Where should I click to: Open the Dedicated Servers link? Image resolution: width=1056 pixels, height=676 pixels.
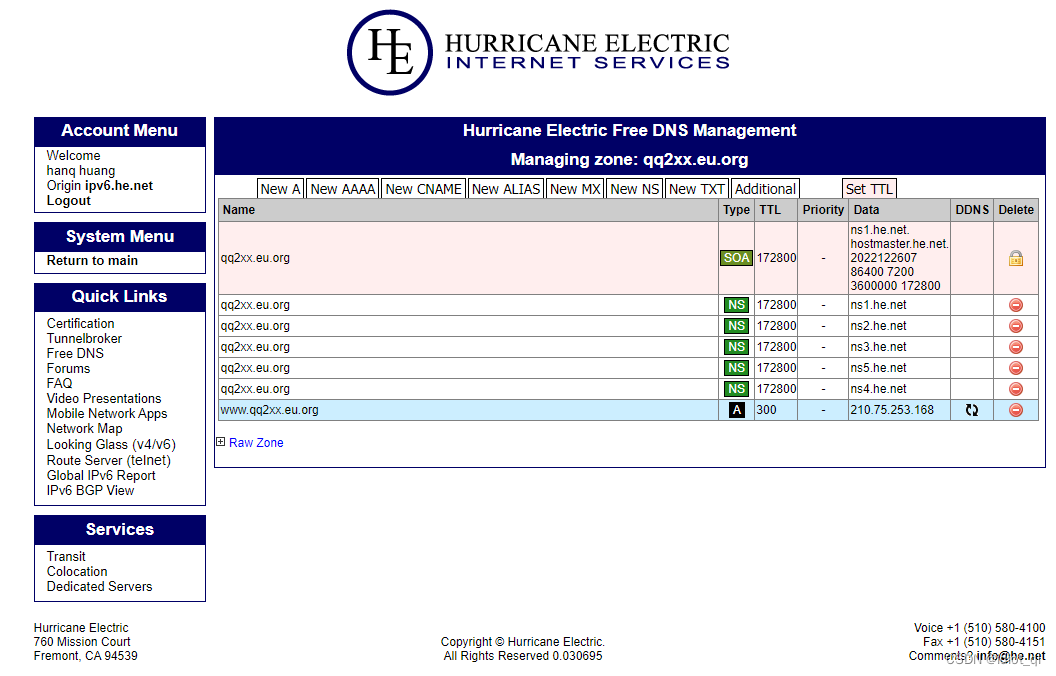point(99,586)
